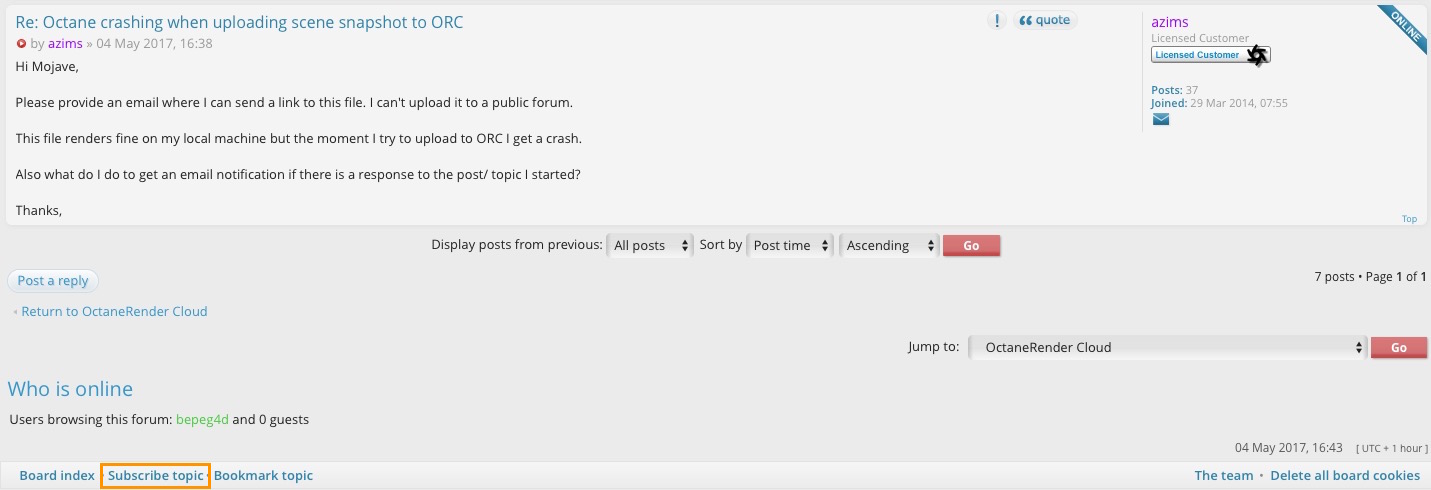Viewport: 1431px width, 490px height.
Task: Open the 'Ascending' sort order dropdown
Action: (889, 245)
